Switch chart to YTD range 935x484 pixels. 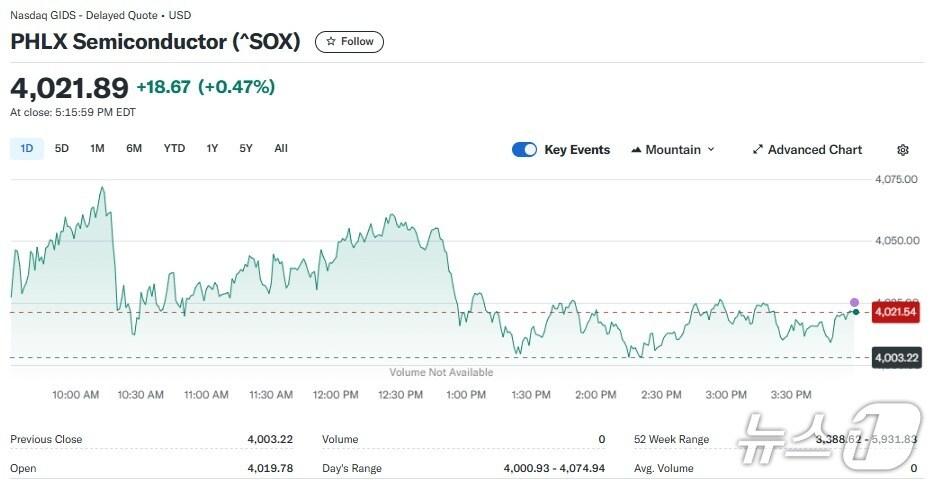point(174,149)
